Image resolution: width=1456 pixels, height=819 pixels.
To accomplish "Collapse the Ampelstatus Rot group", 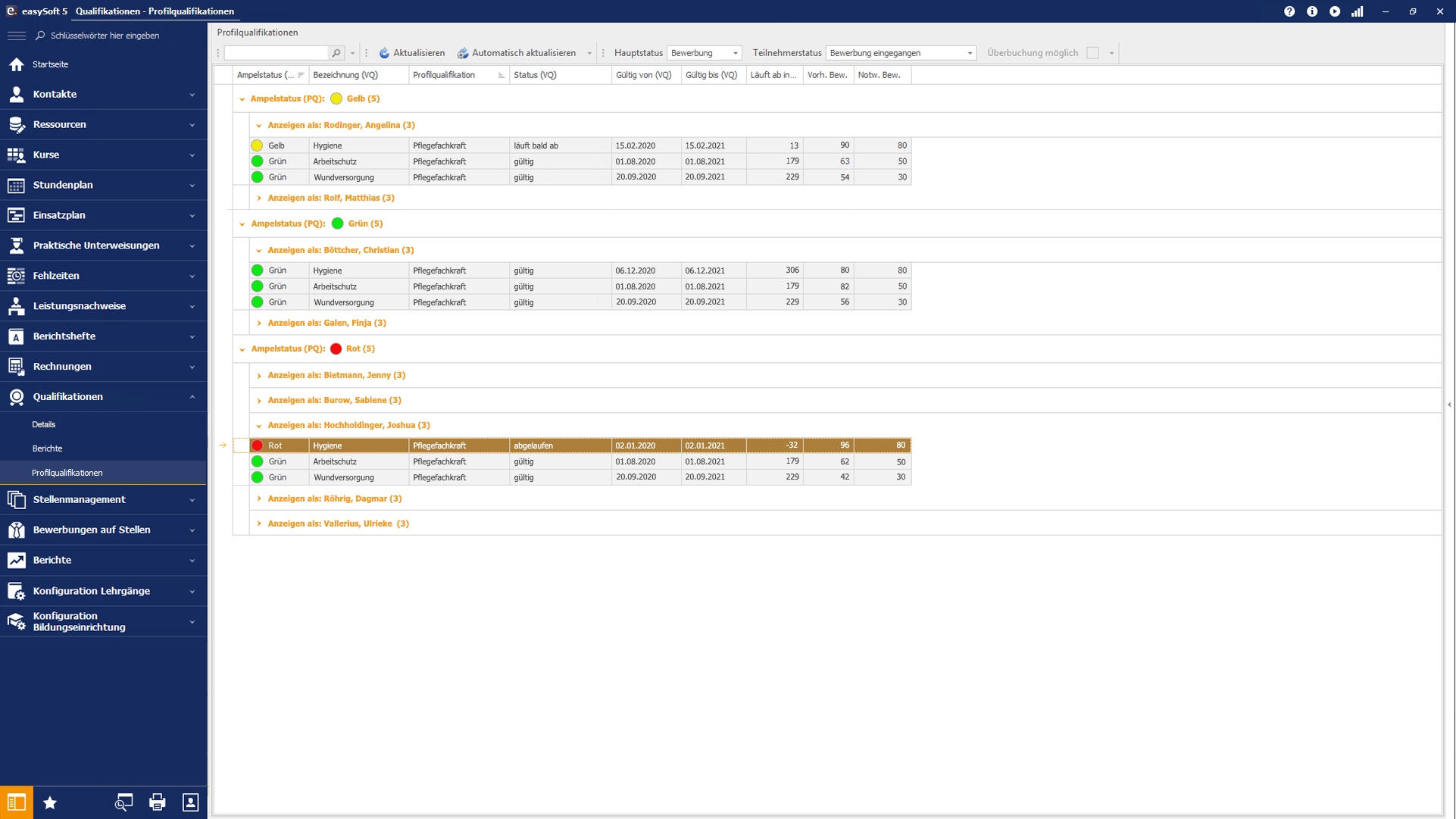I will point(242,349).
